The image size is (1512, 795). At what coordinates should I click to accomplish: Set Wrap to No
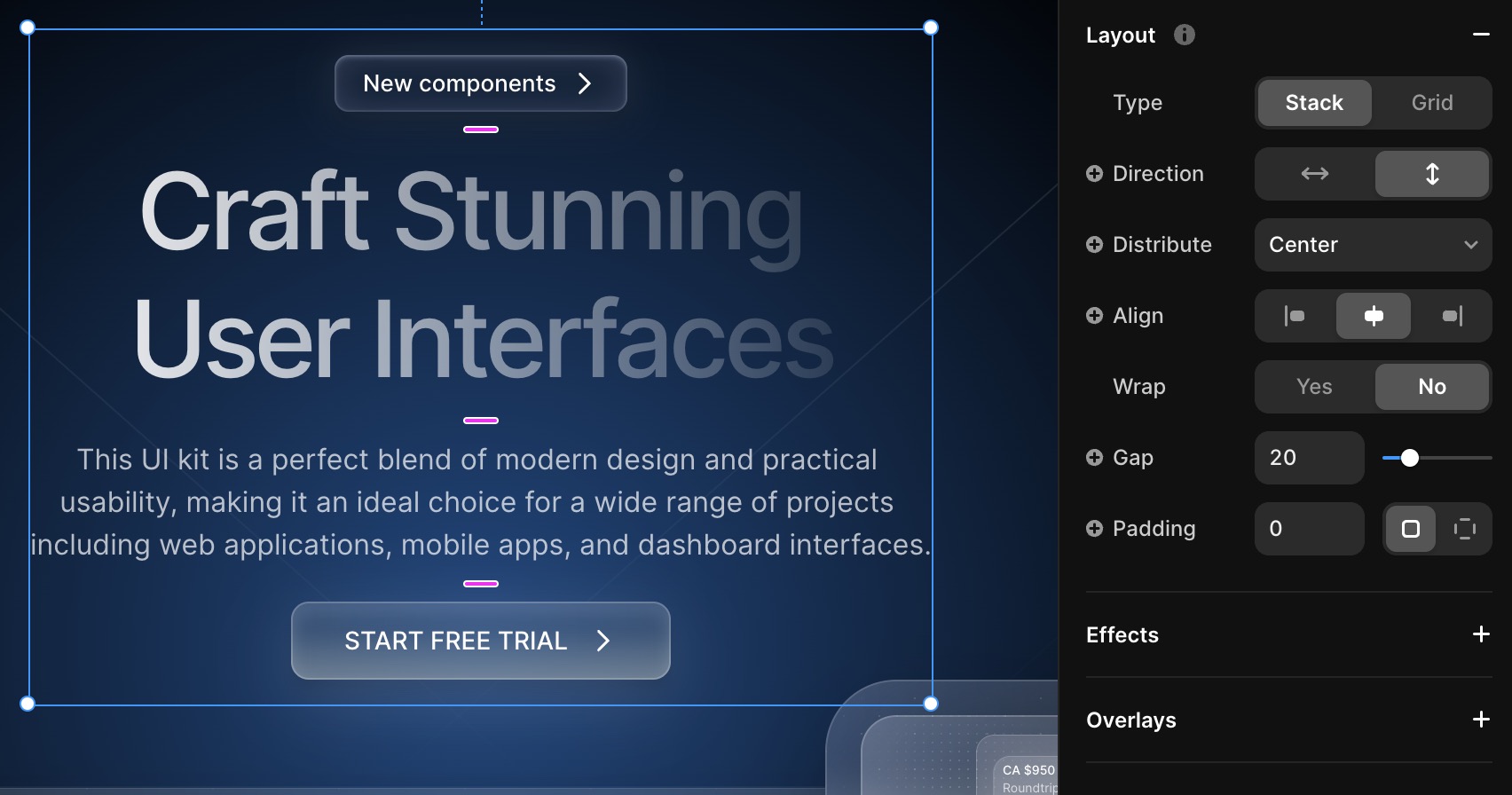point(1432,387)
